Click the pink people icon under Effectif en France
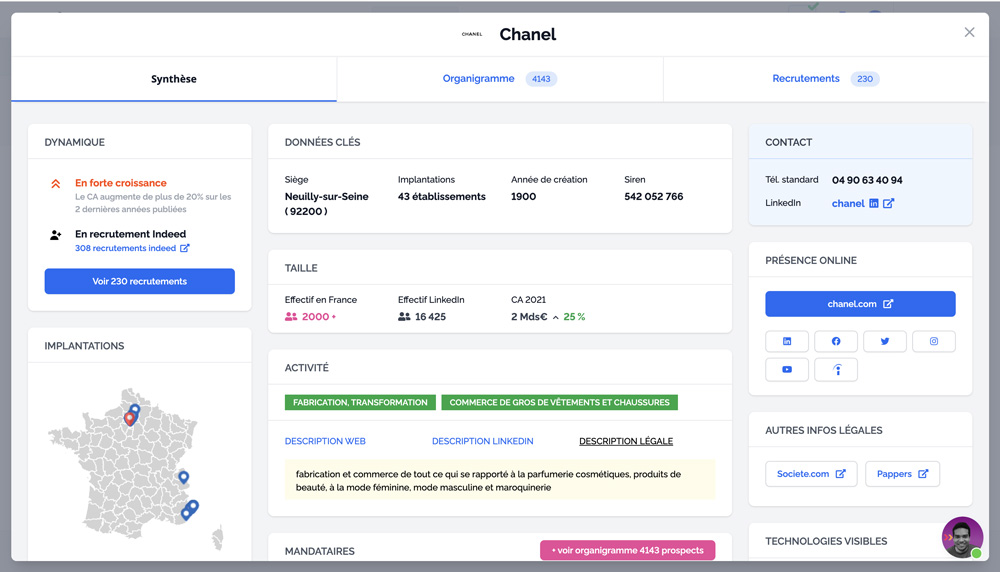Image resolution: width=1000 pixels, height=572 pixels. pyautogui.click(x=291, y=316)
